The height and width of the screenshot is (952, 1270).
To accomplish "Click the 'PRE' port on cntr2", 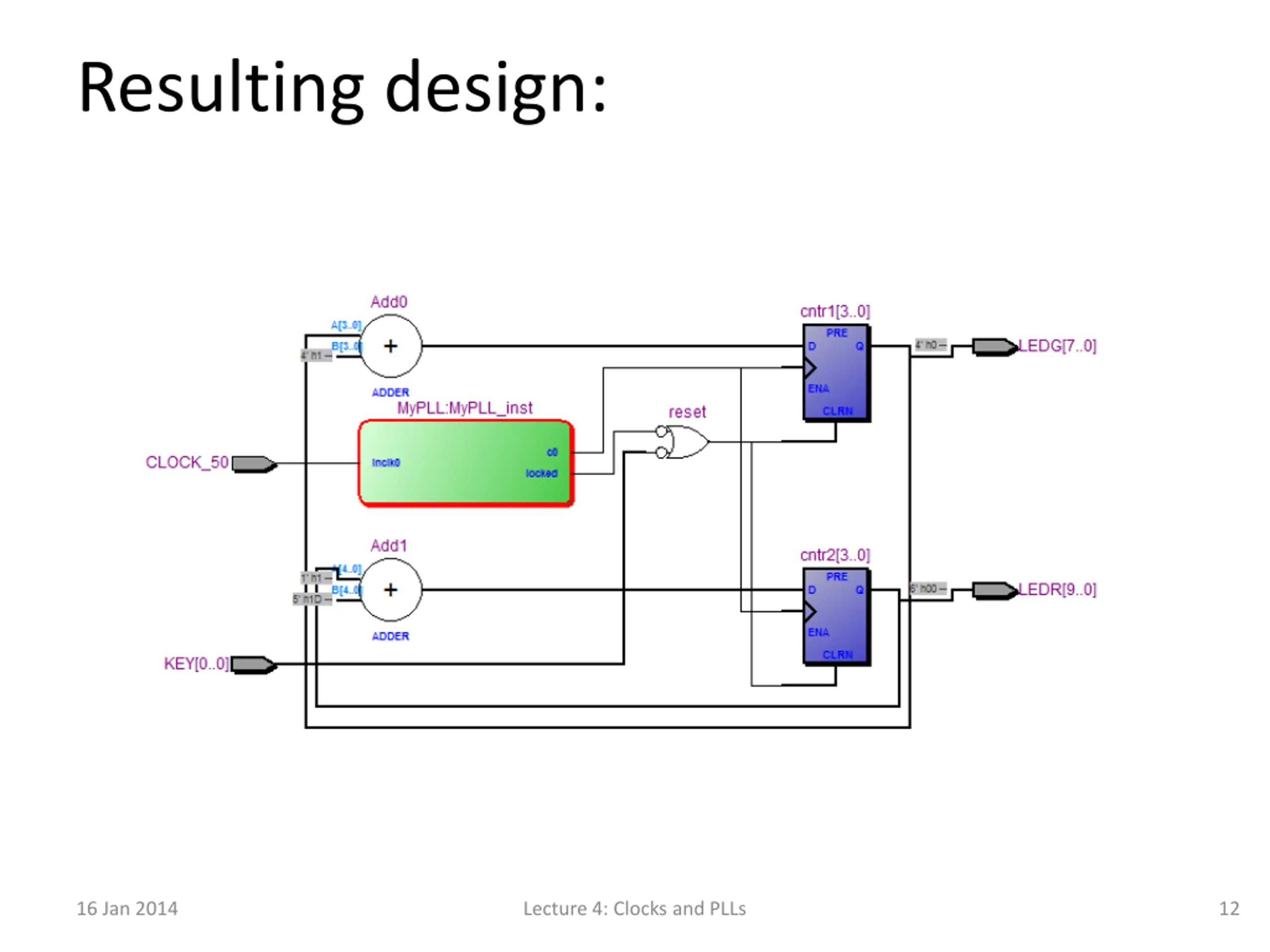I will coord(837,577).
